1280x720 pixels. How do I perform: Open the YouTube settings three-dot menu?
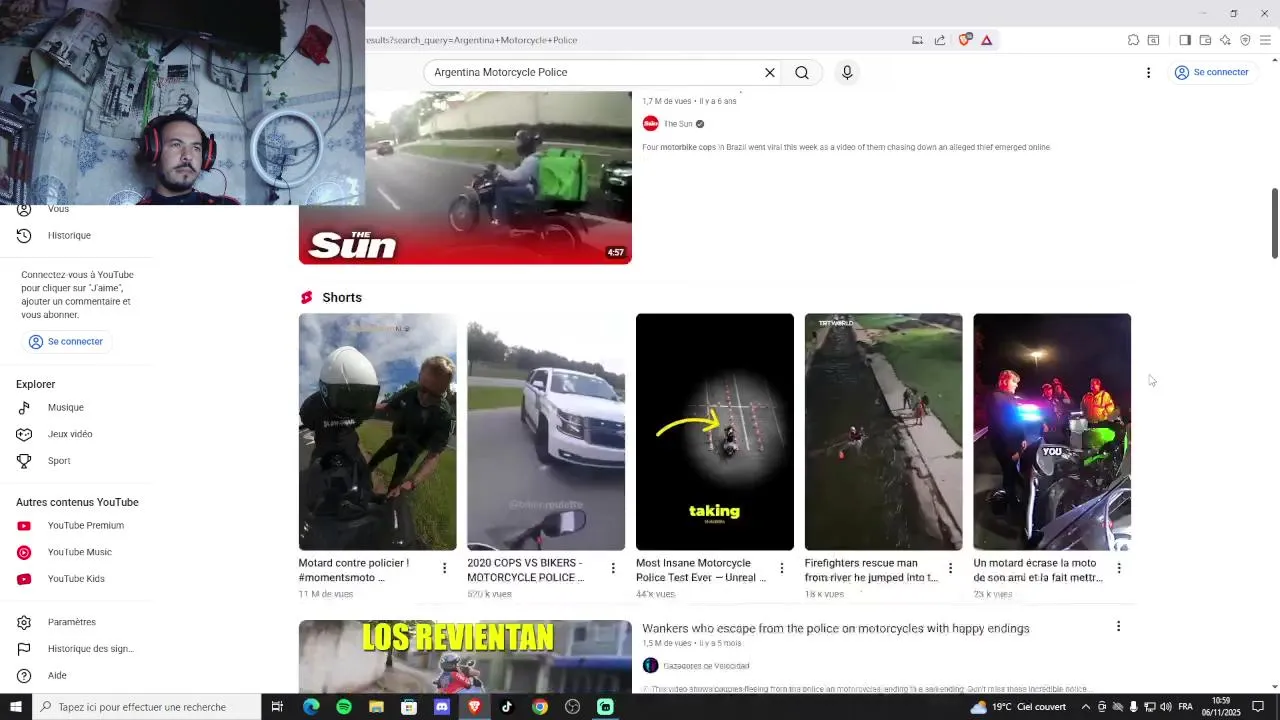1148,72
